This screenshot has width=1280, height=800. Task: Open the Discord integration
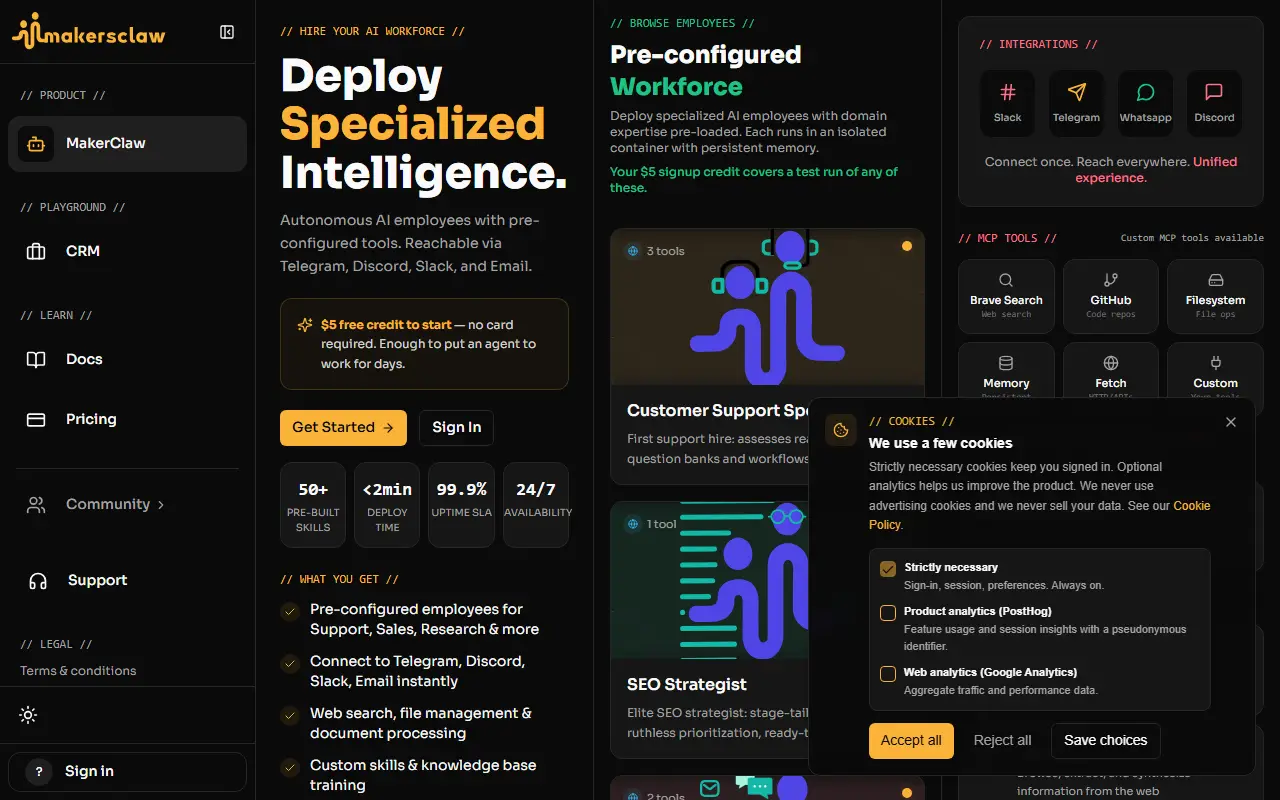[1214, 103]
